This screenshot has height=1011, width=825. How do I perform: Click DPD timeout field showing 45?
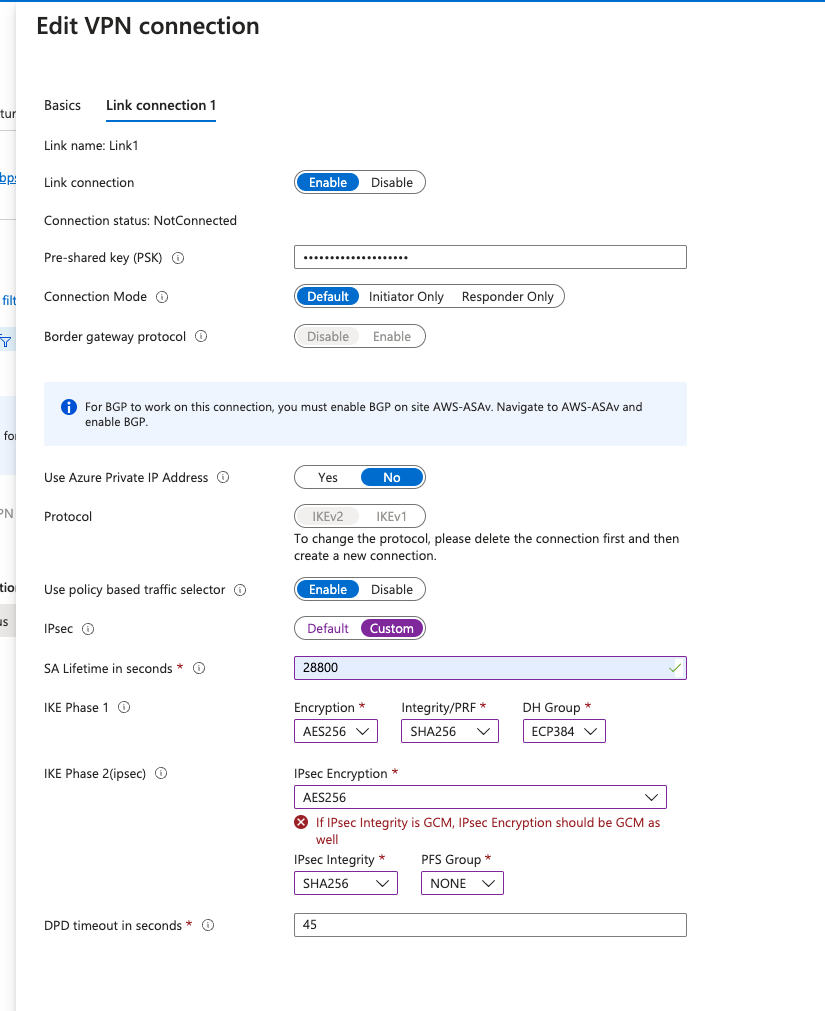click(x=490, y=925)
